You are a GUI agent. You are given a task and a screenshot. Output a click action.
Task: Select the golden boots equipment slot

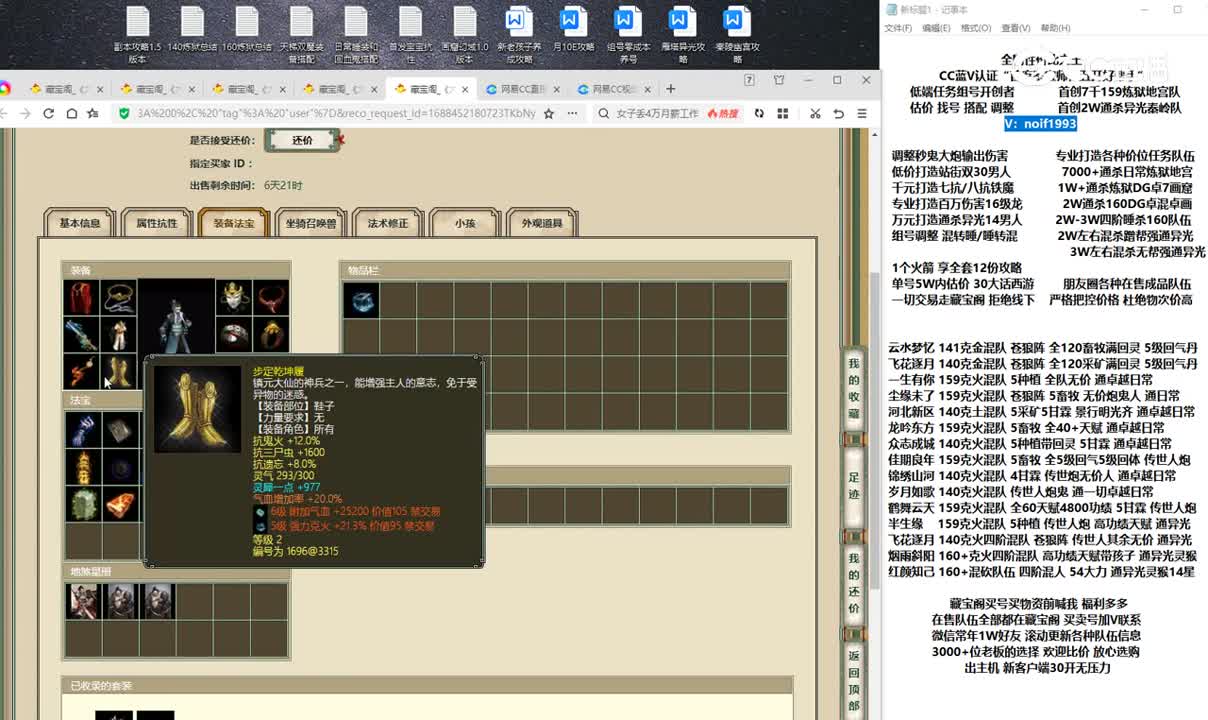[118, 371]
